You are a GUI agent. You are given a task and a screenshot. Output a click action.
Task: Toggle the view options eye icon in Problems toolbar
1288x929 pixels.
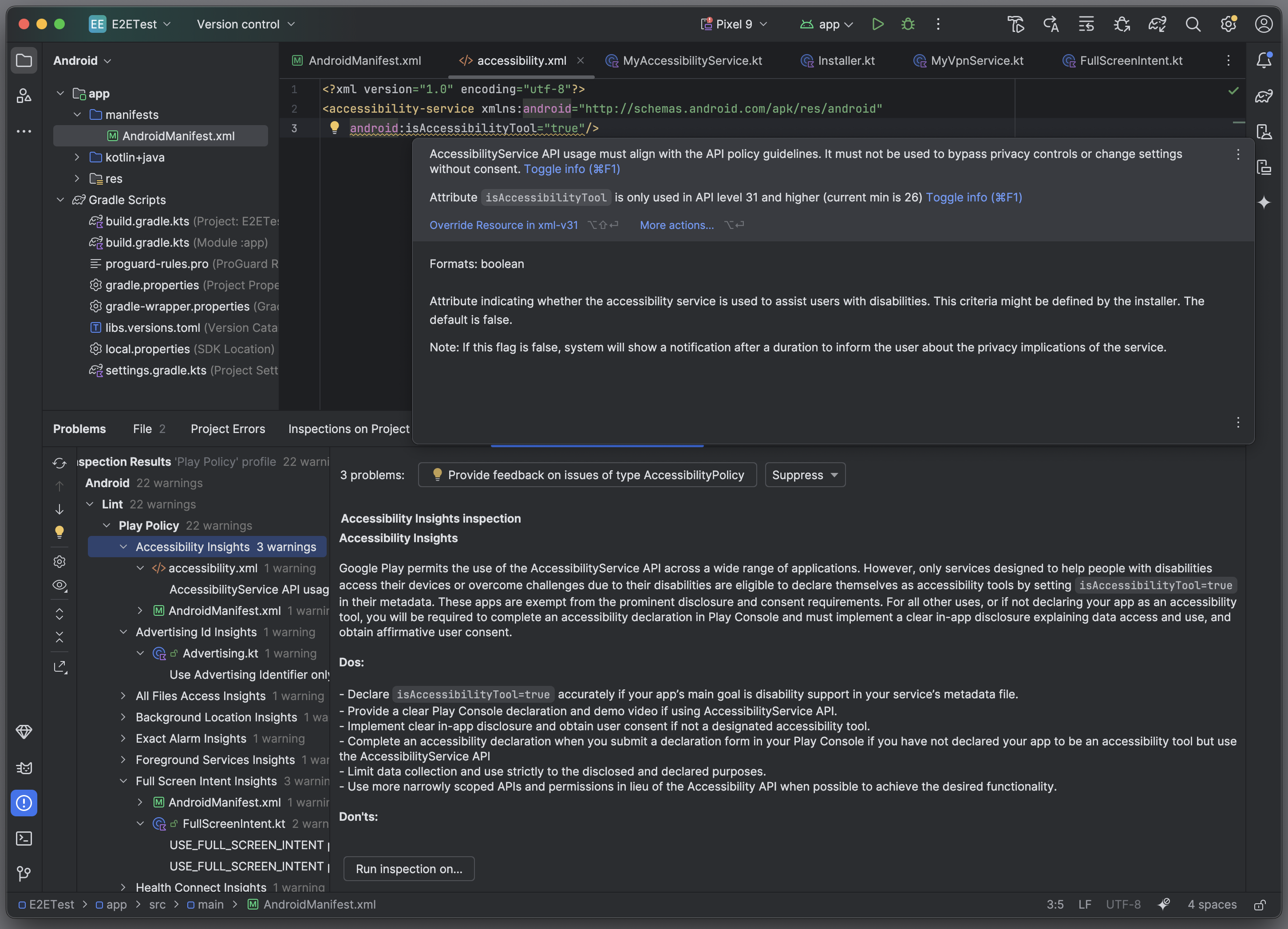click(x=59, y=585)
